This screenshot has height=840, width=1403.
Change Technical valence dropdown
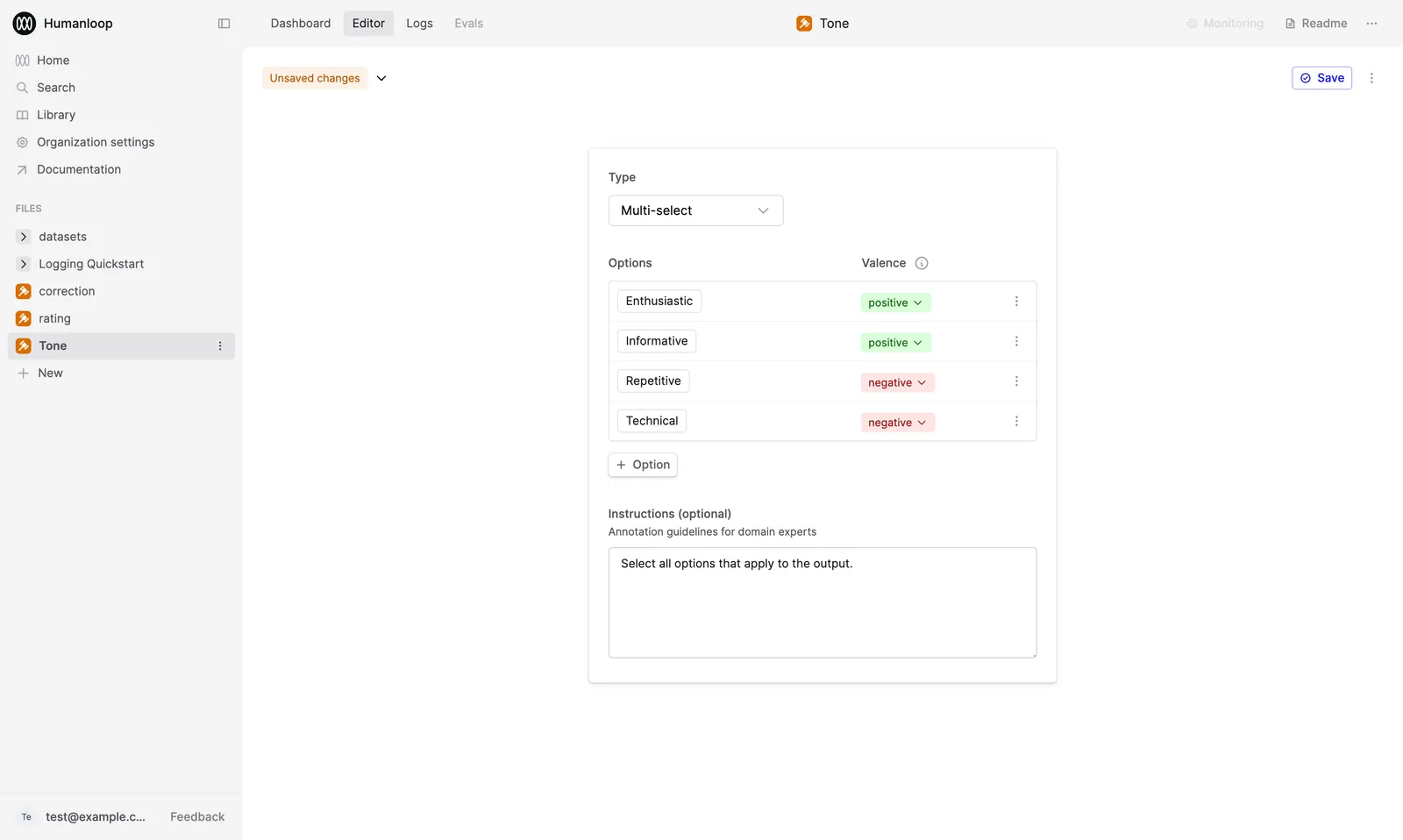tap(897, 423)
